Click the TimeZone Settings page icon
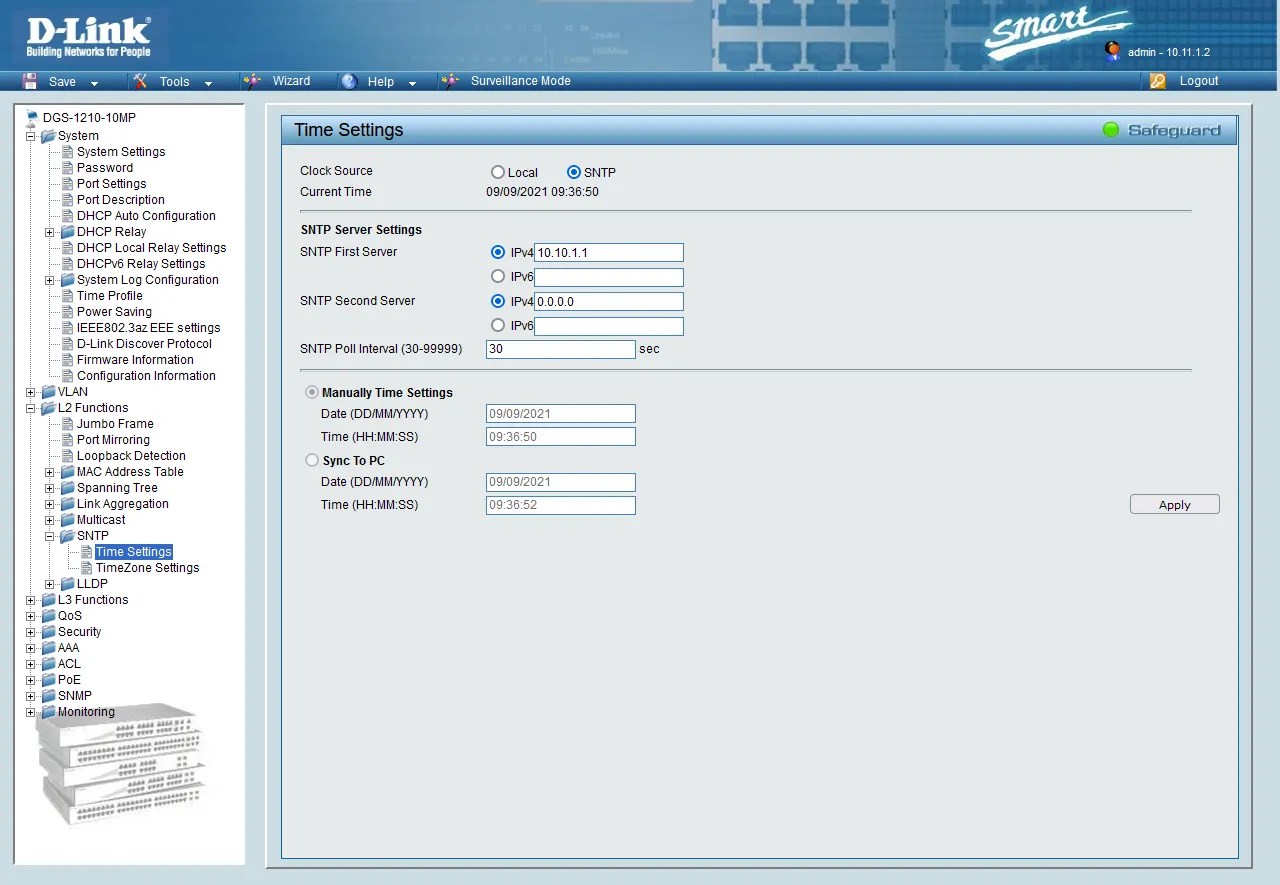The image size is (1280, 885). tap(87, 568)
